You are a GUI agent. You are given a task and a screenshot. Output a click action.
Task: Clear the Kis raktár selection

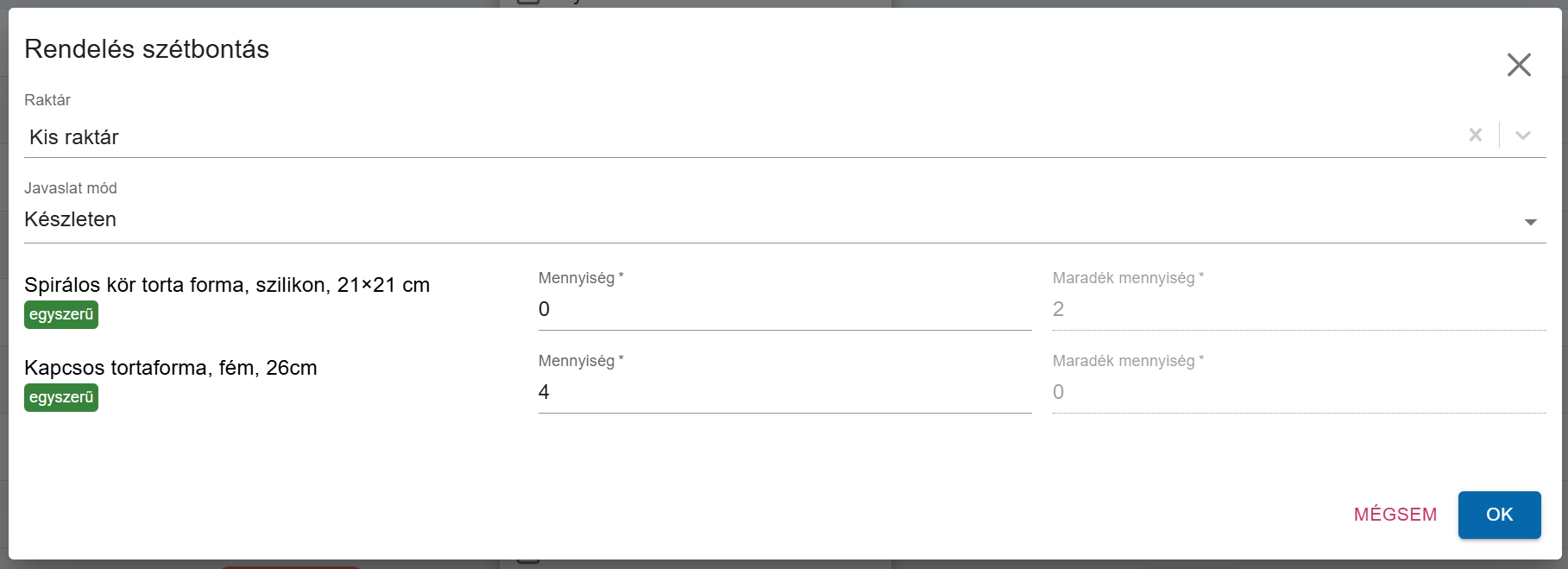click(x=1476, y=135)
